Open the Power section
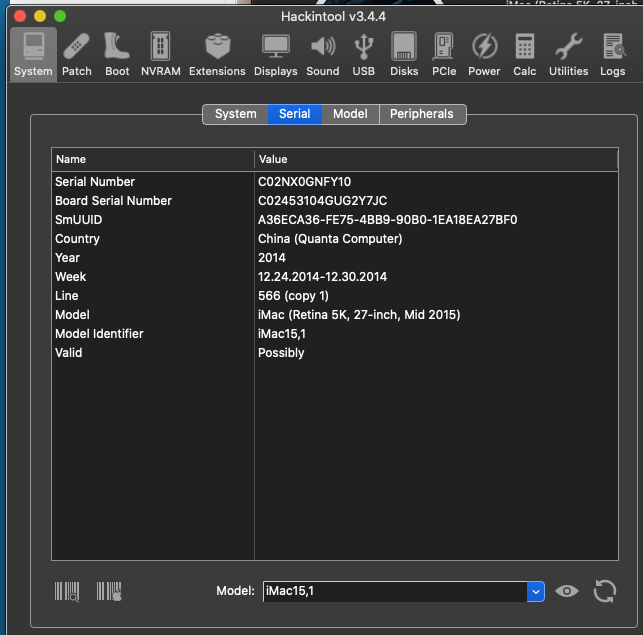Screen dimensions: 643x635 pos(484,55)
